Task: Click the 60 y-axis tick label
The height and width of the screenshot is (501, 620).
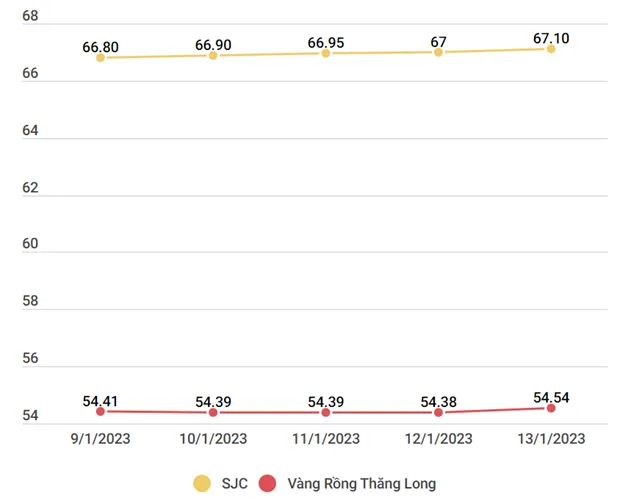Action: 30,246
